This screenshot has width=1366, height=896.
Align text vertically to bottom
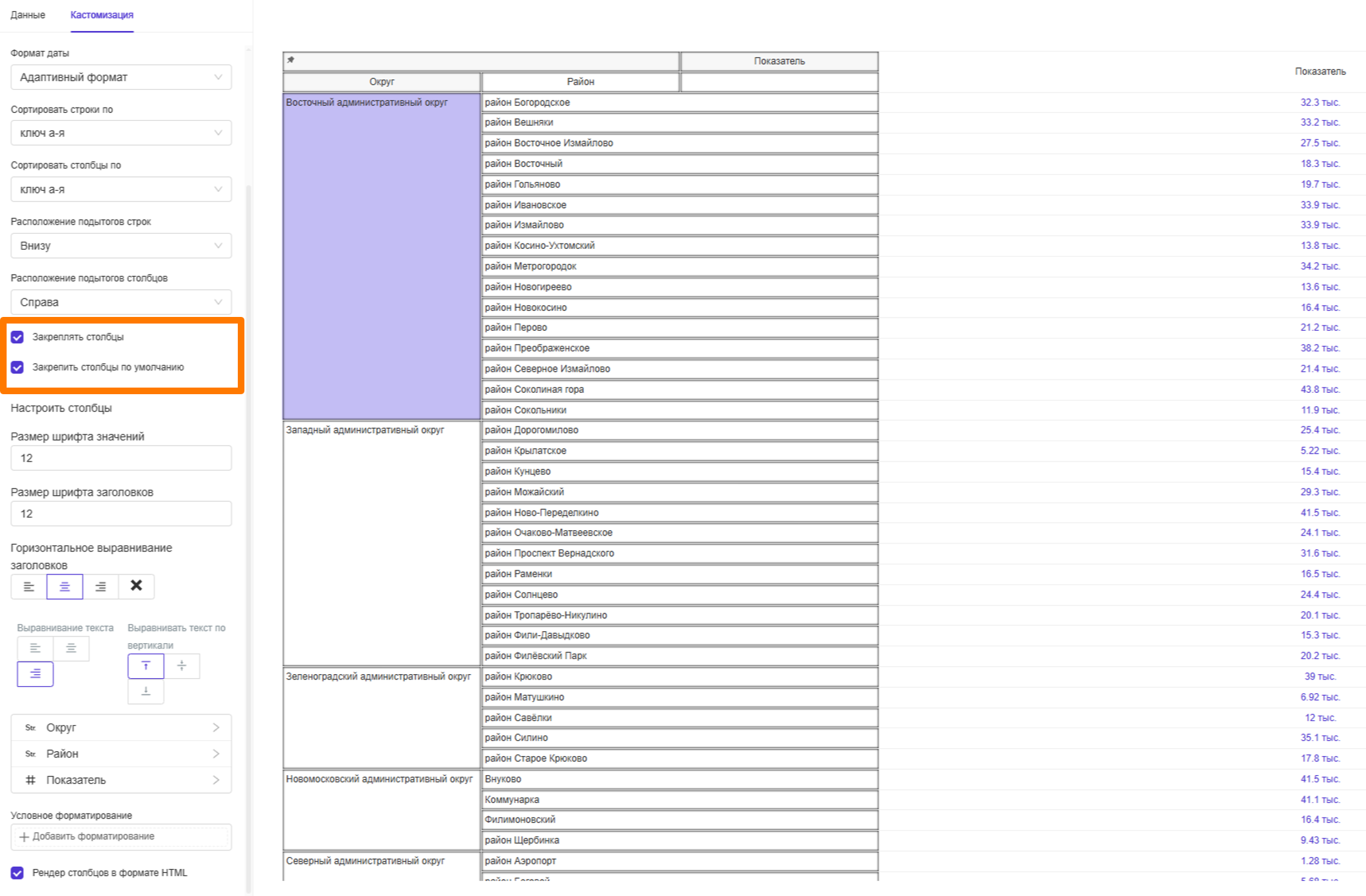(x=146, y=691)
